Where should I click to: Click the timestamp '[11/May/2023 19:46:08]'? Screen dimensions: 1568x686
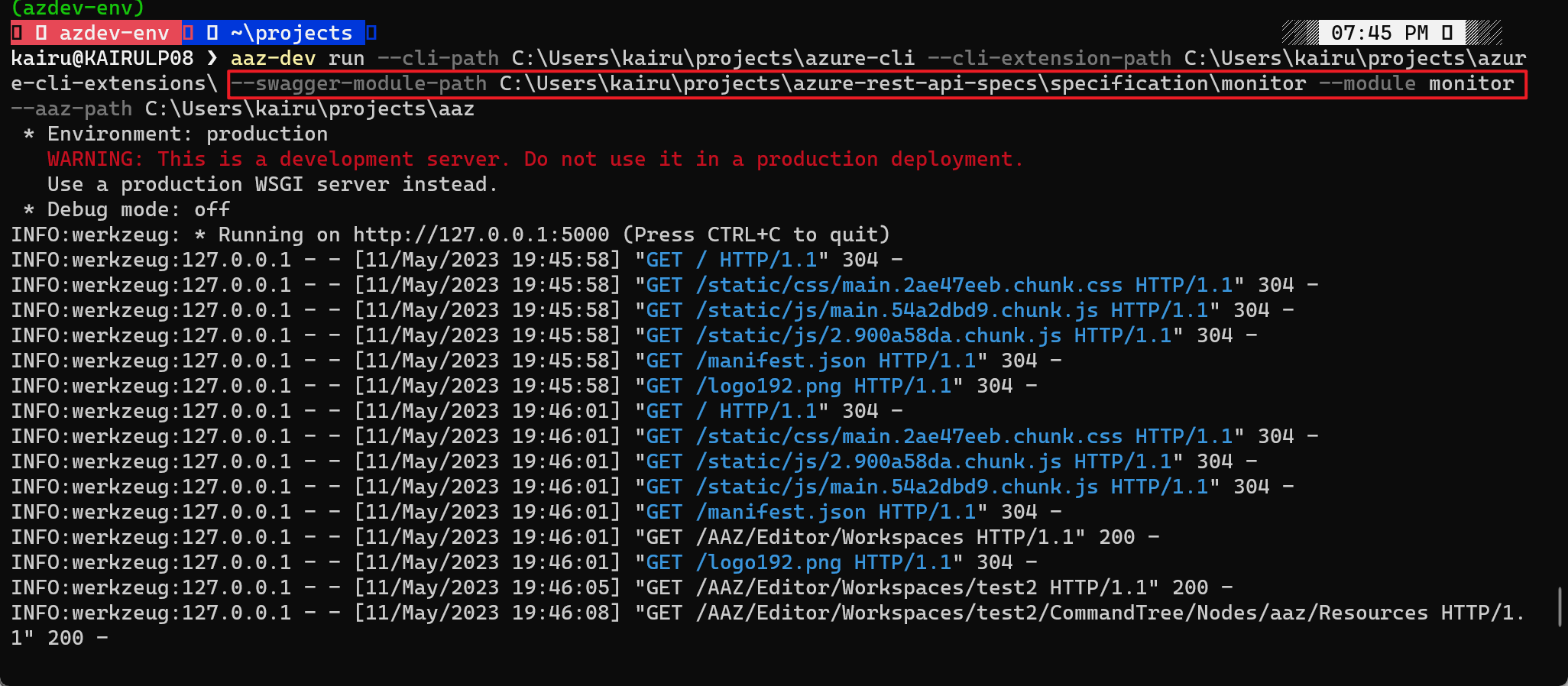click(x=488, y=613)
